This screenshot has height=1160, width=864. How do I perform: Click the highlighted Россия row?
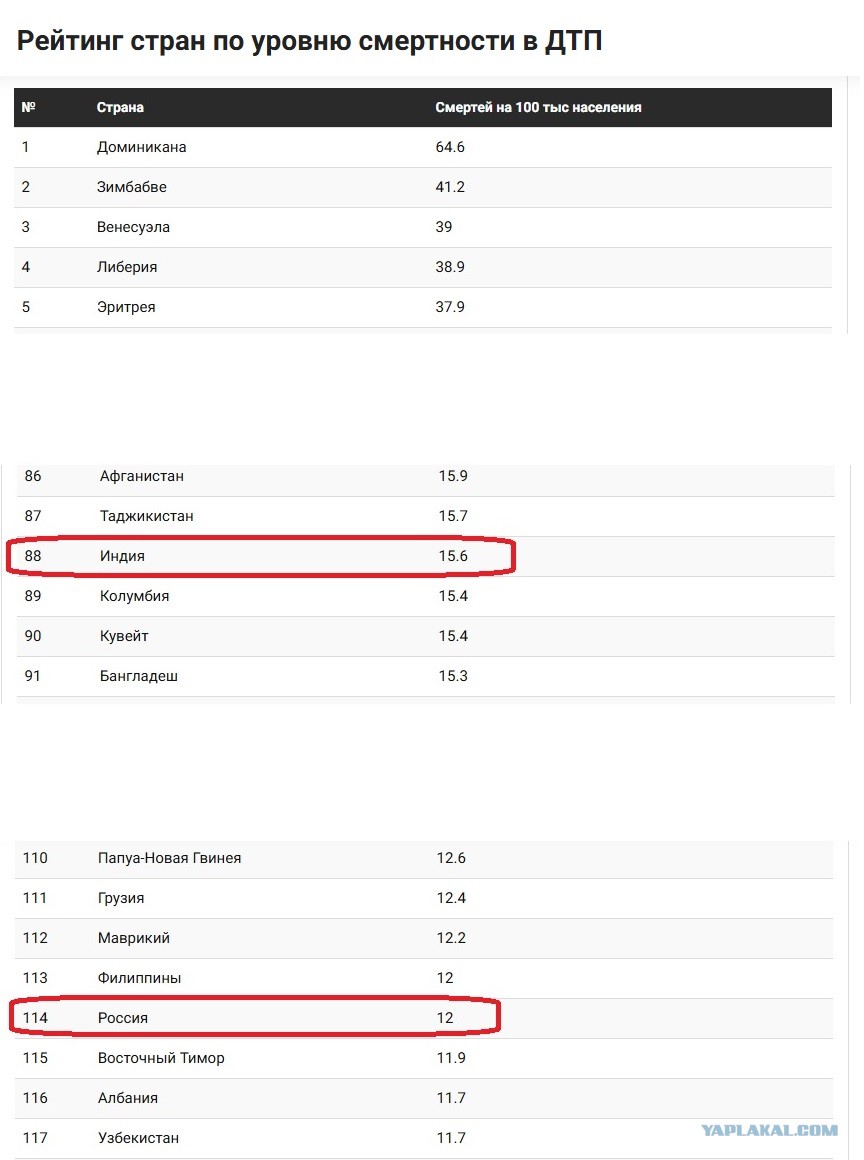[424, 1019]
